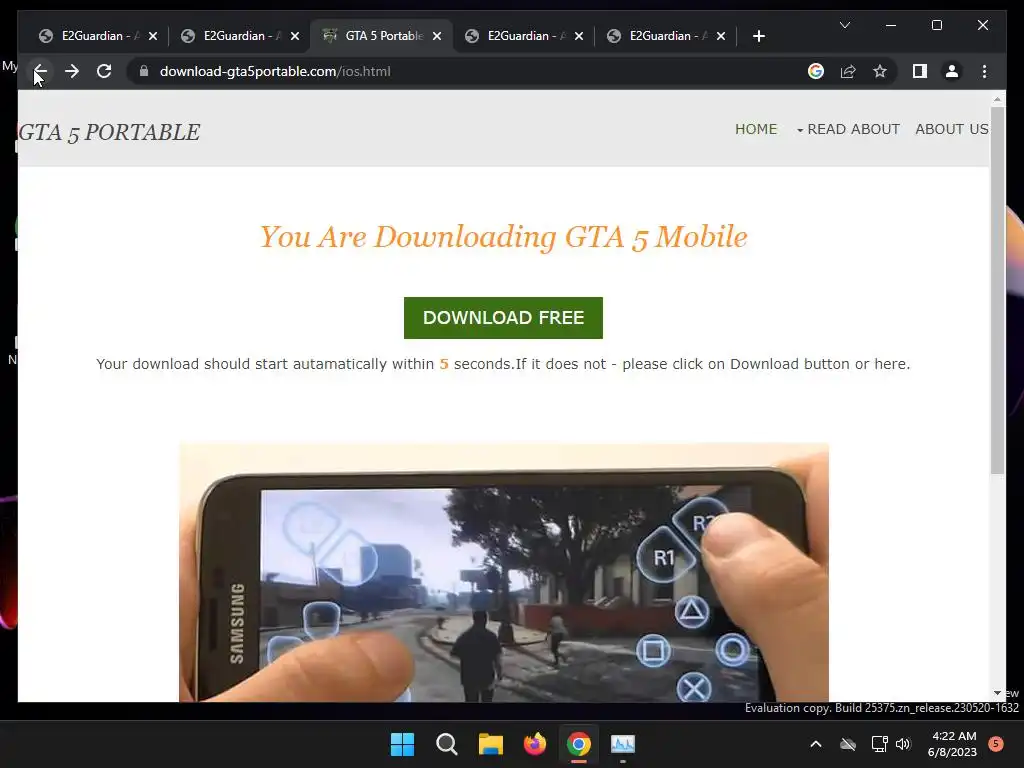Show hidden system tray icons

tap(816, 744)
